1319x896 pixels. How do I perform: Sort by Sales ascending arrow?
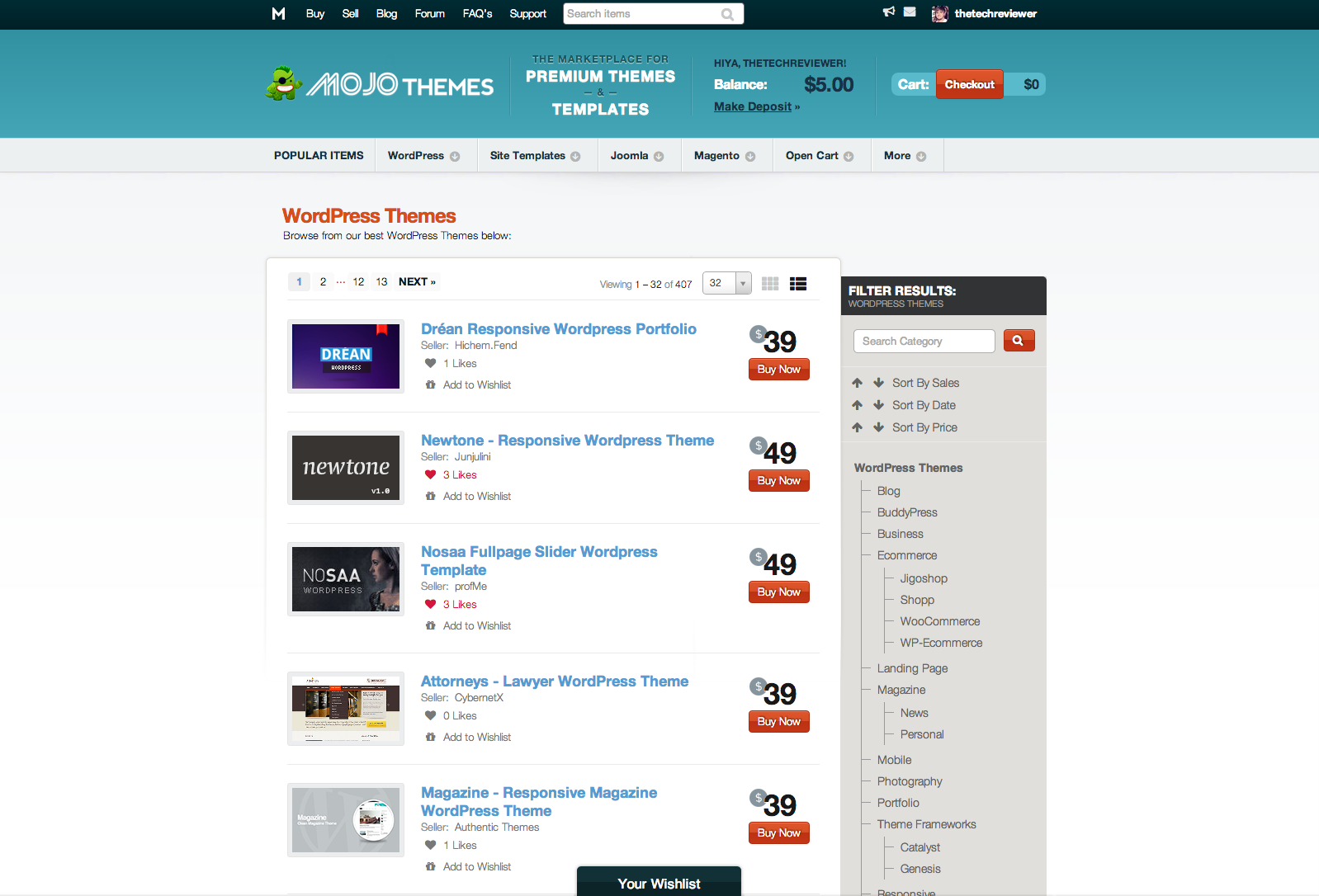coord(858,383)
